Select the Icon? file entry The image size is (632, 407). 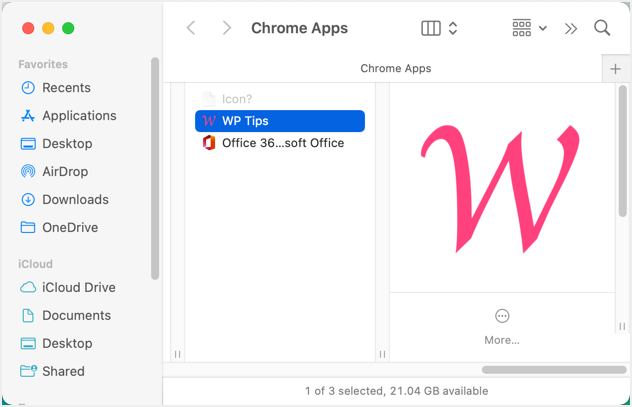[236, 99]
